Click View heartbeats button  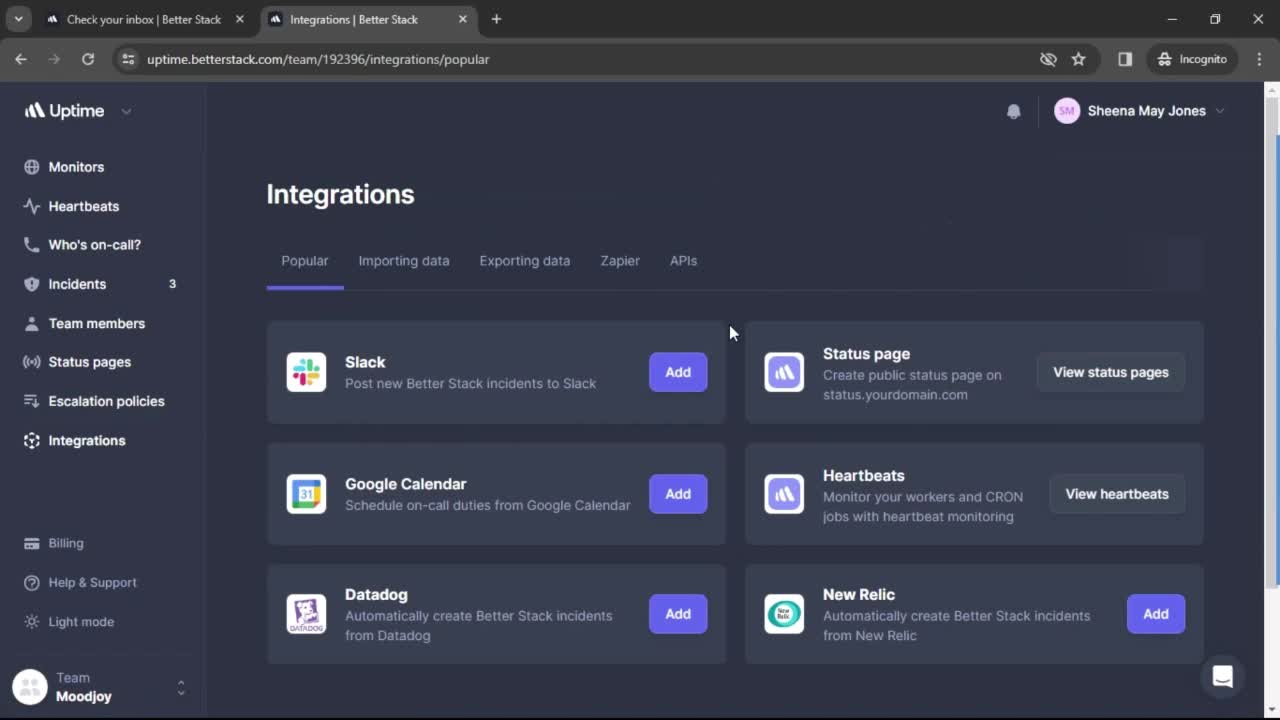point(1117,494)
